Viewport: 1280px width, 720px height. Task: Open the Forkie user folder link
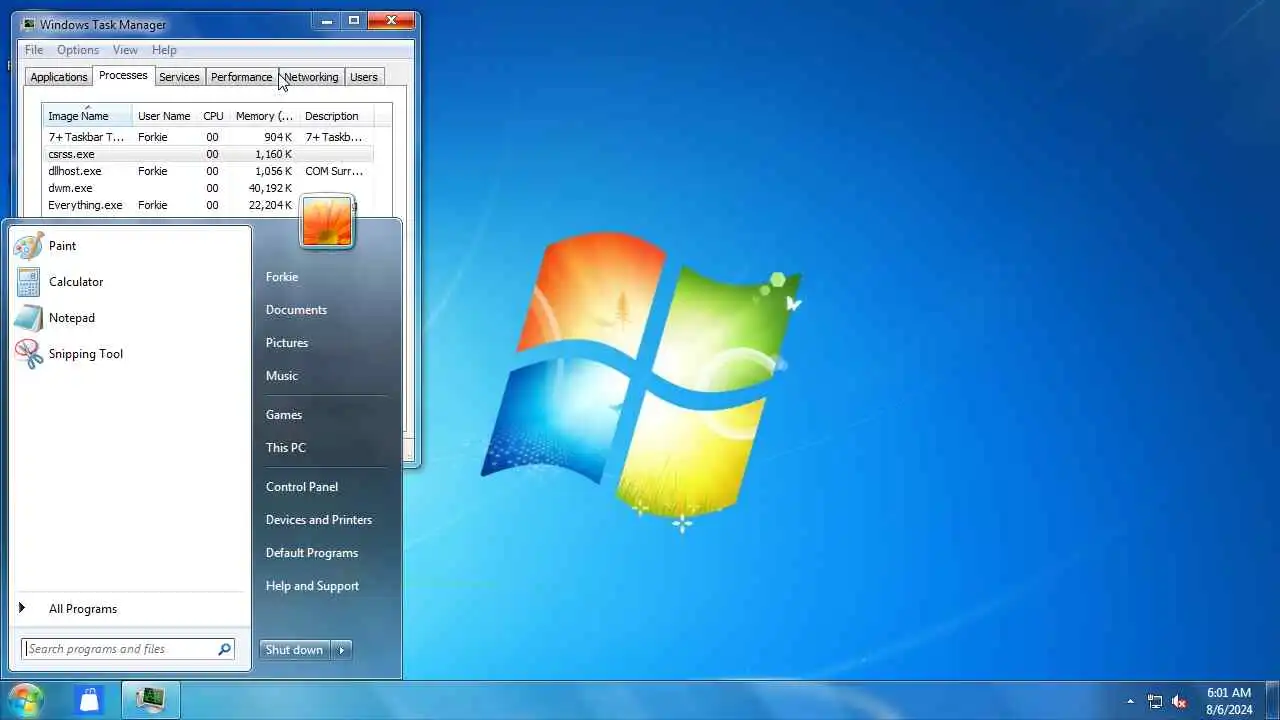282,277
